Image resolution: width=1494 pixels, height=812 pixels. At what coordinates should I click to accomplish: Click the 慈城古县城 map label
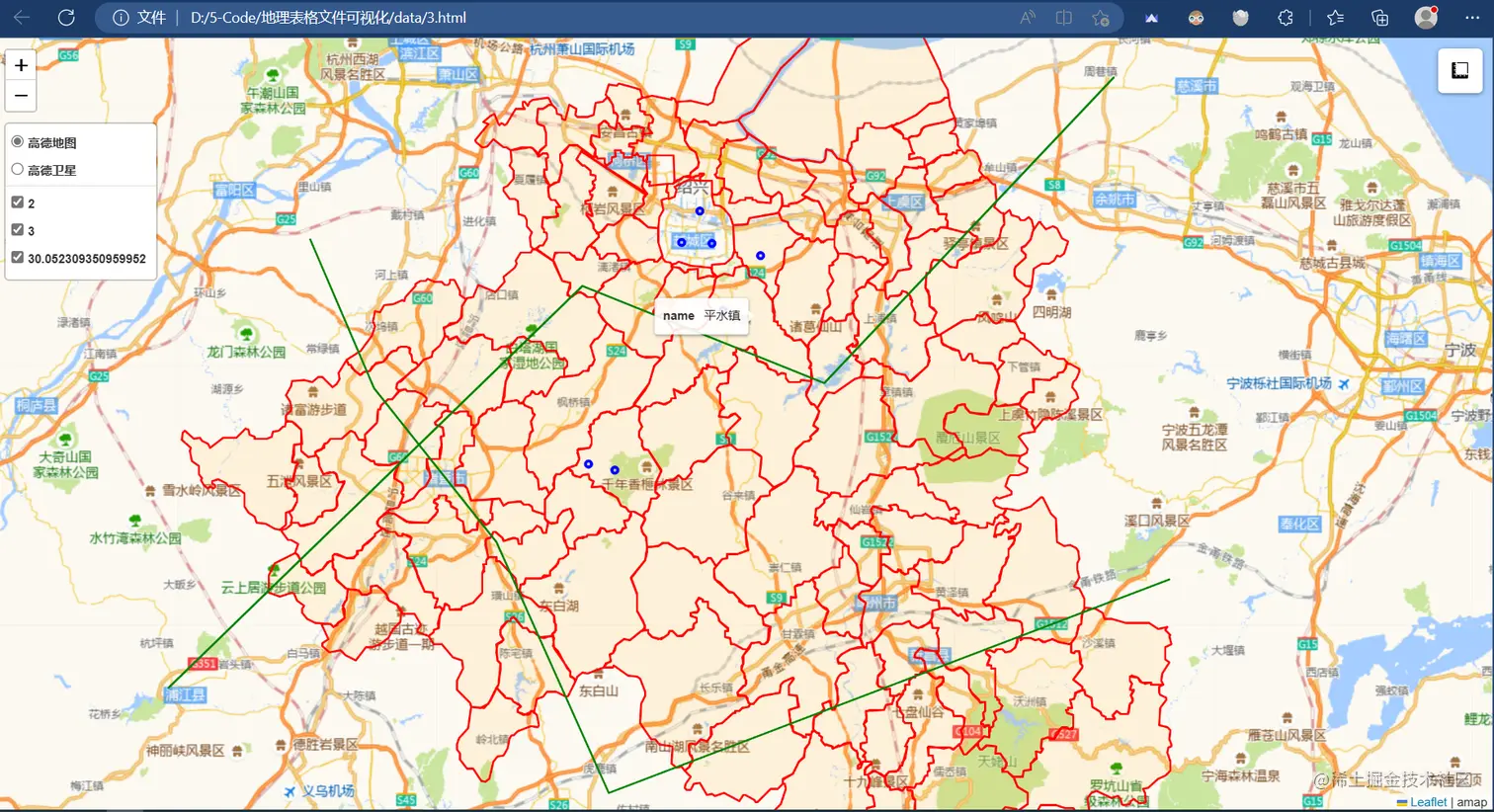coord(1333,263)
